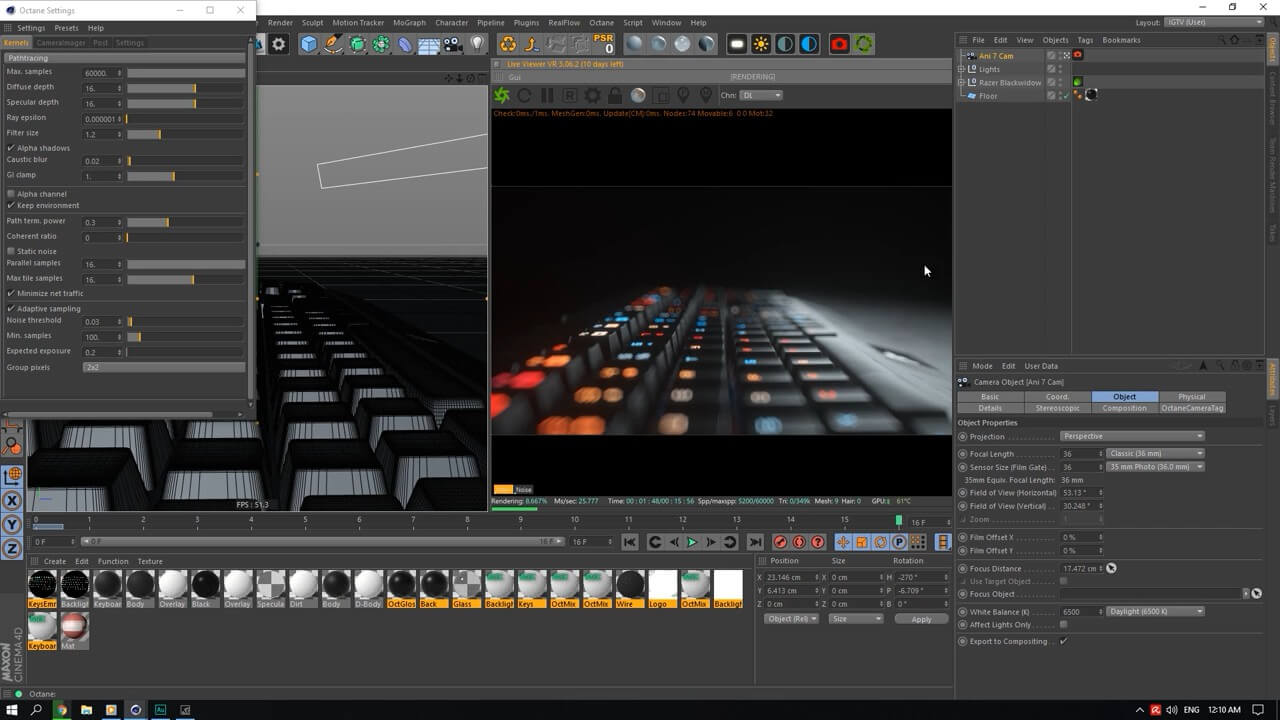Screen dimensions: 1280x720
Task: Select the Light object icon in toolbar
Action: pos(477,44)
